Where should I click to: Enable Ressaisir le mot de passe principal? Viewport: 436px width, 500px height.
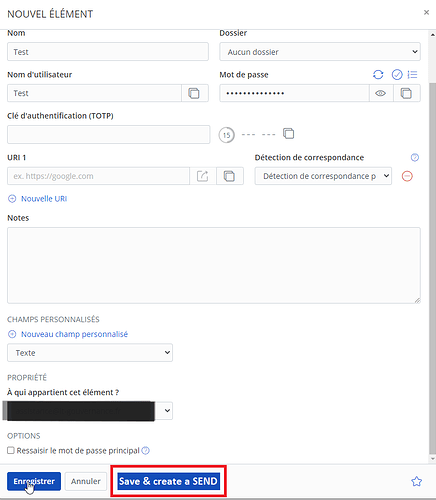11,450
